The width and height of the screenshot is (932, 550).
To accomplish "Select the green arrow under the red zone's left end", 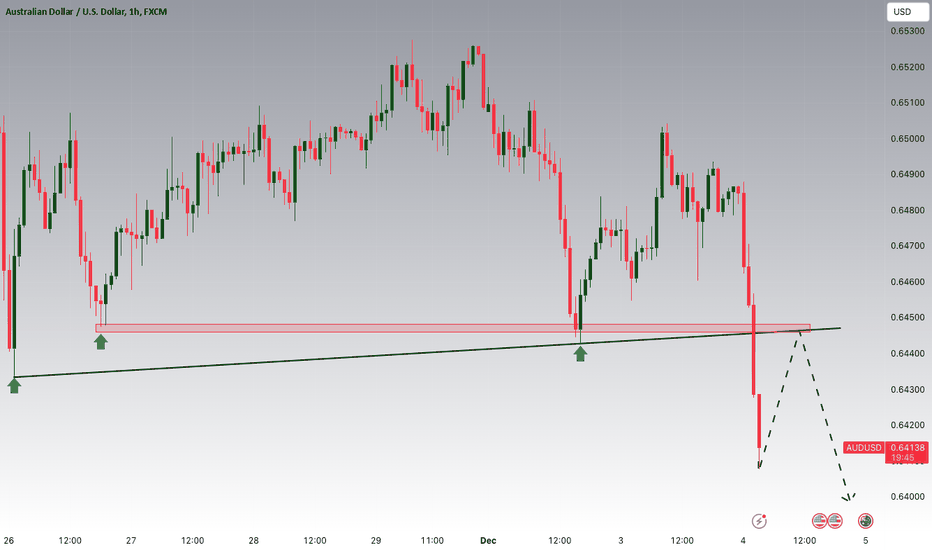I will (101, 342).
